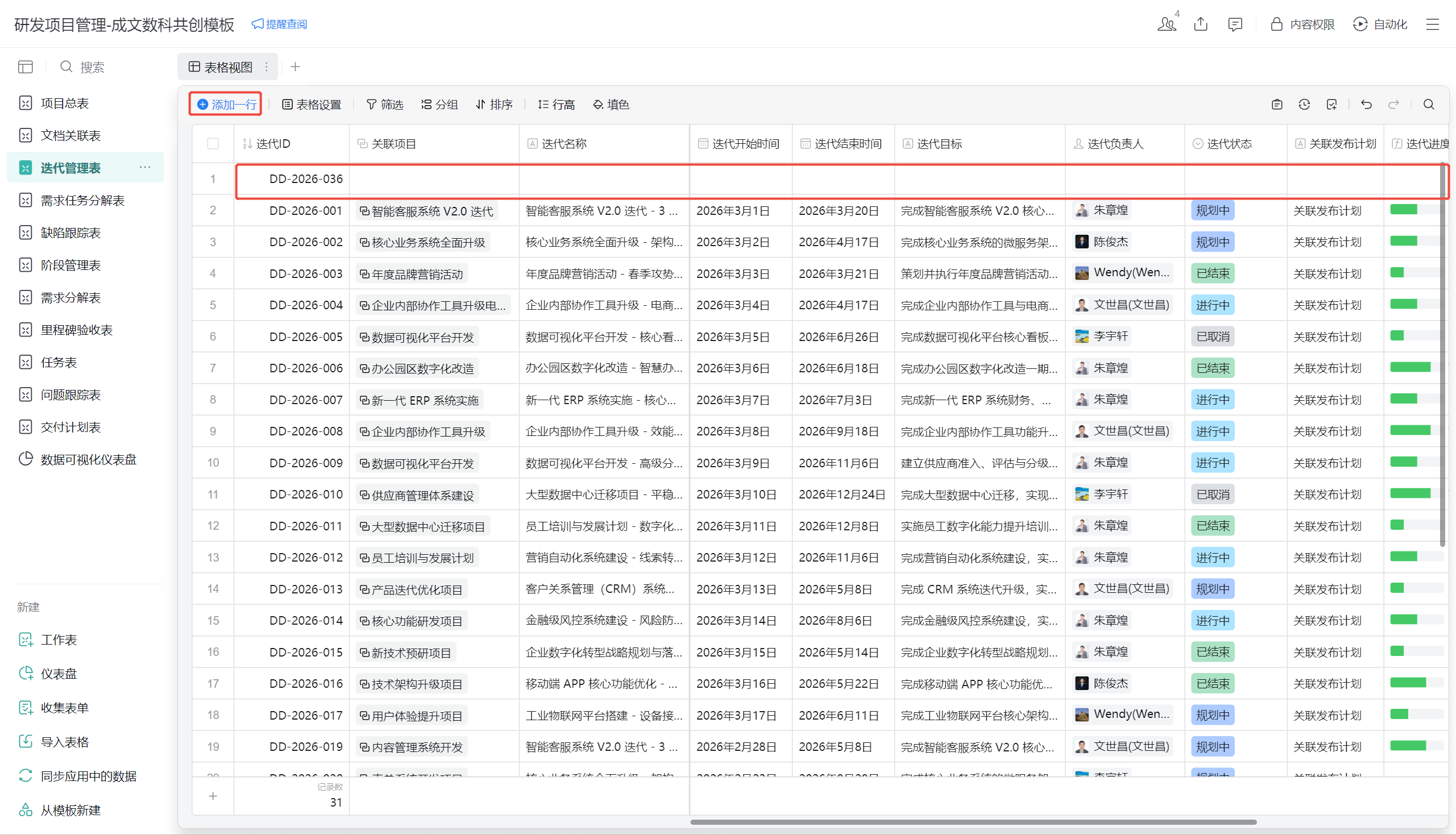Open the table search magnifier icon
Screen dimensions: 1456x835
1429,105
